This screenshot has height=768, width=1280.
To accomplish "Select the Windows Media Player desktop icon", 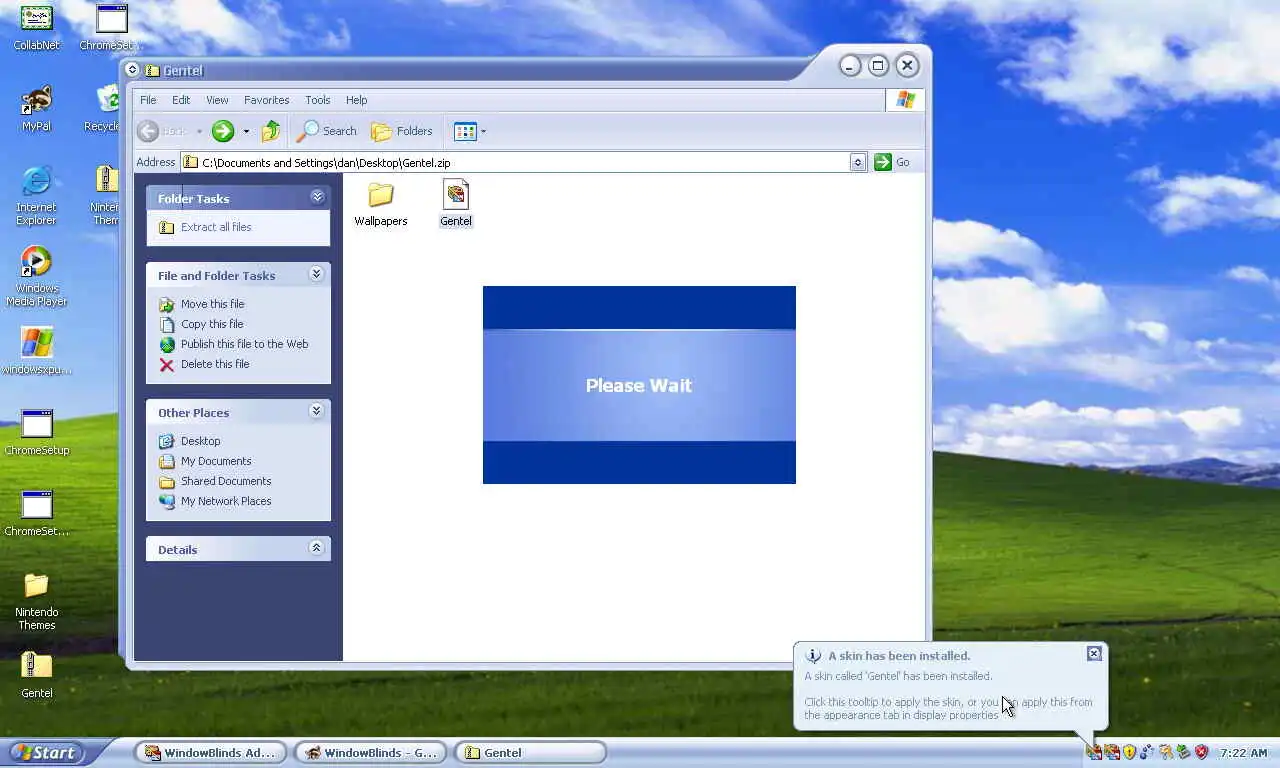I will coord(36,277).
